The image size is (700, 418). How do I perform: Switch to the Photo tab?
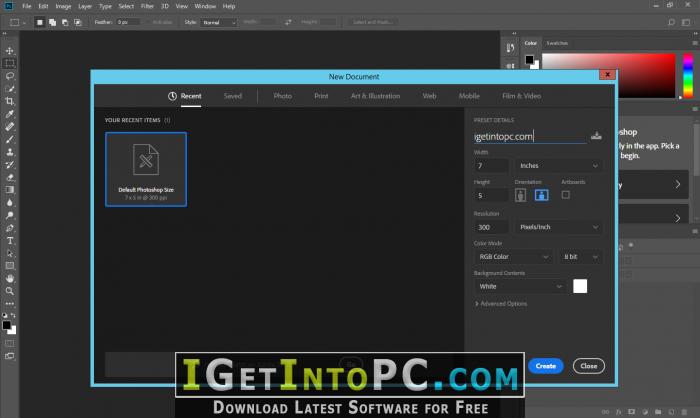pos(283,96)
